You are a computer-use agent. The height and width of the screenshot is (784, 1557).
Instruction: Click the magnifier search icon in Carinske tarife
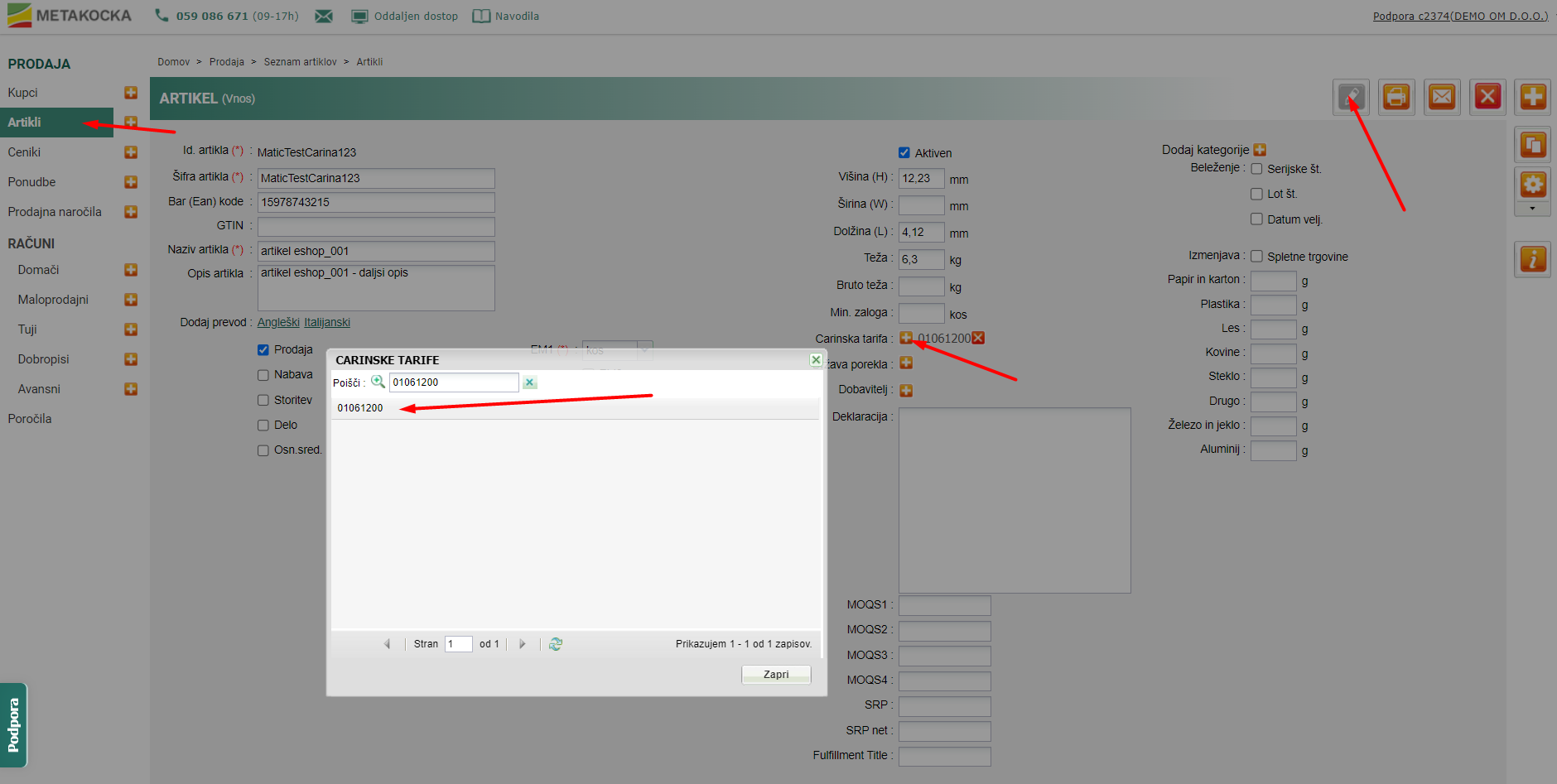tap(378, 382)
